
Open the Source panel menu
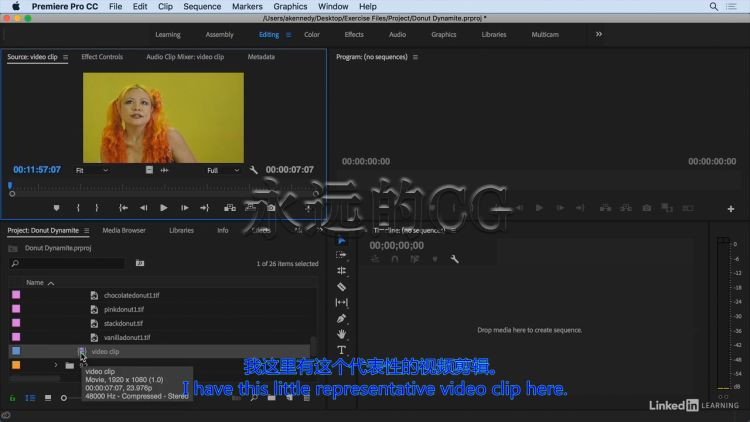[66, 57]
